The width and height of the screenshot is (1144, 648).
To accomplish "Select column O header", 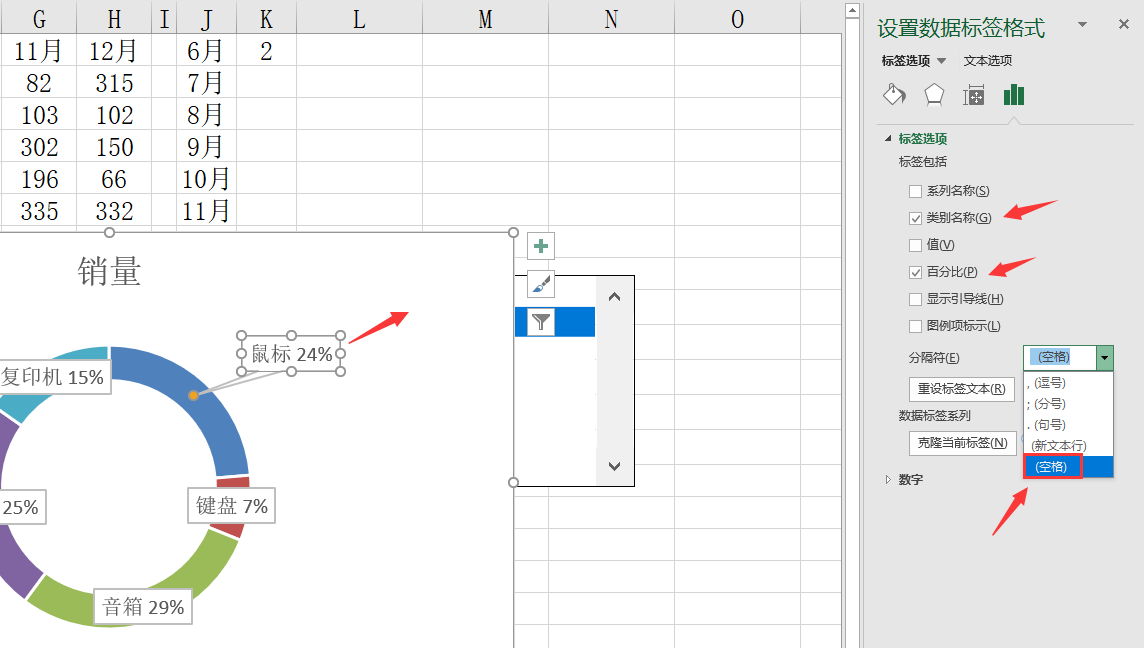I will (x=738, y=20).
